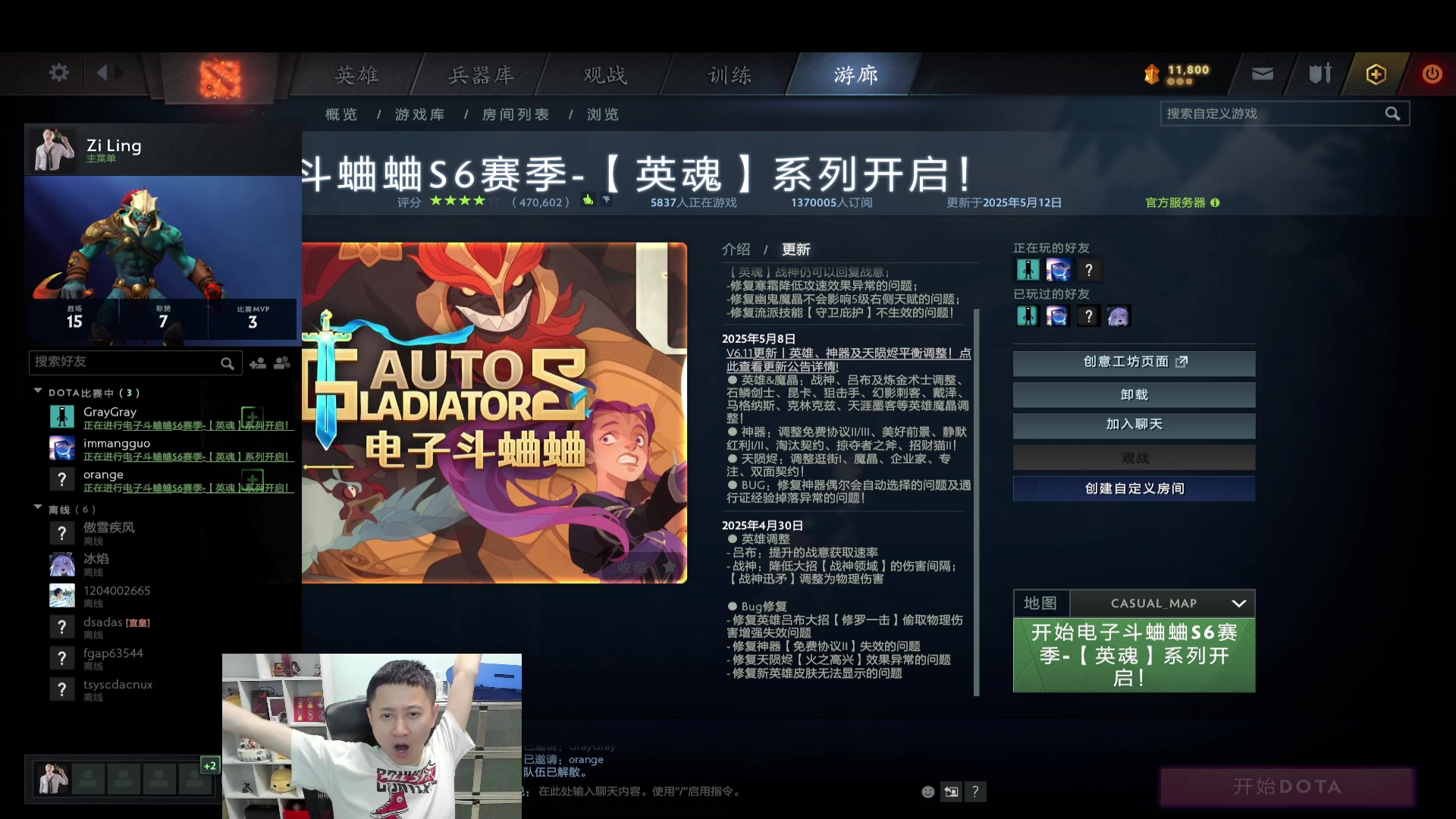This screenshot has height=819, width=1456.
Task: Open GrayGray's current game status link
Action: pos(187,425)
